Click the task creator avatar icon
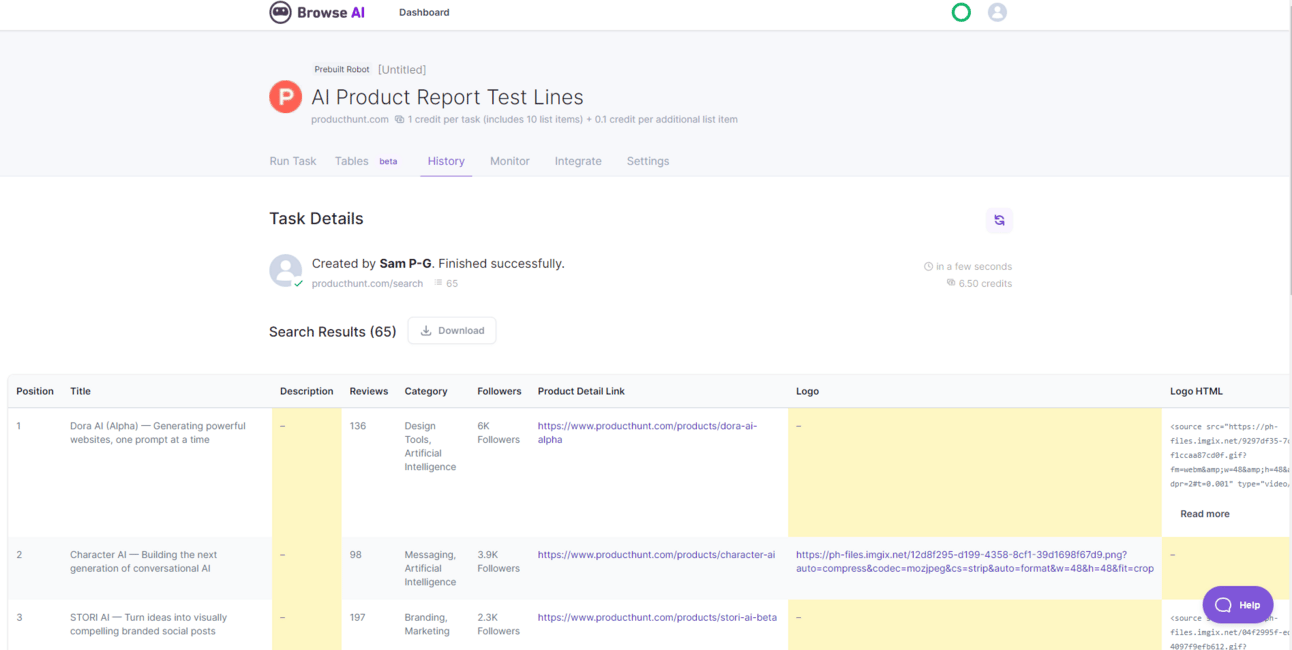1292x650 pixels. coord(286,270)
